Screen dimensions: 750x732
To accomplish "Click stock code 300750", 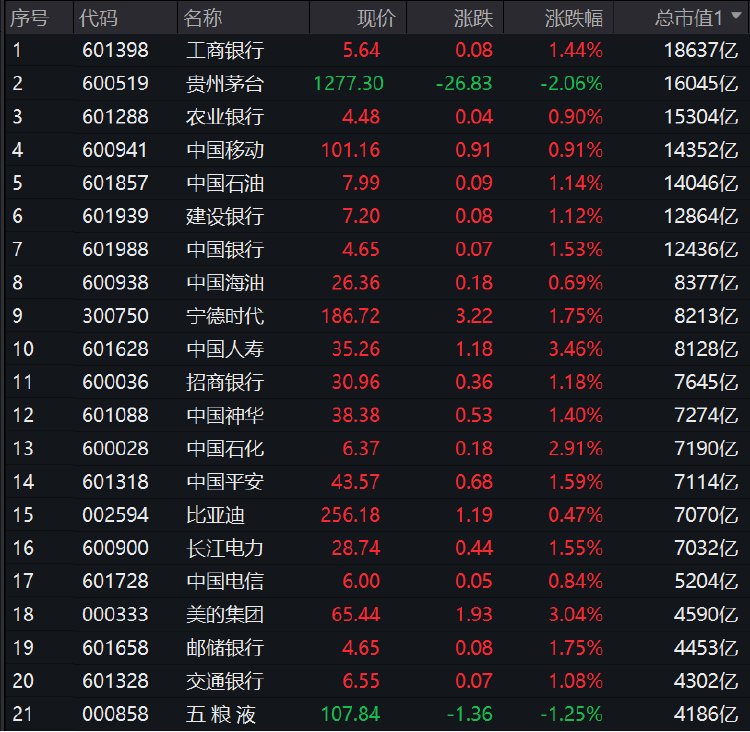I will pos(115,316).
